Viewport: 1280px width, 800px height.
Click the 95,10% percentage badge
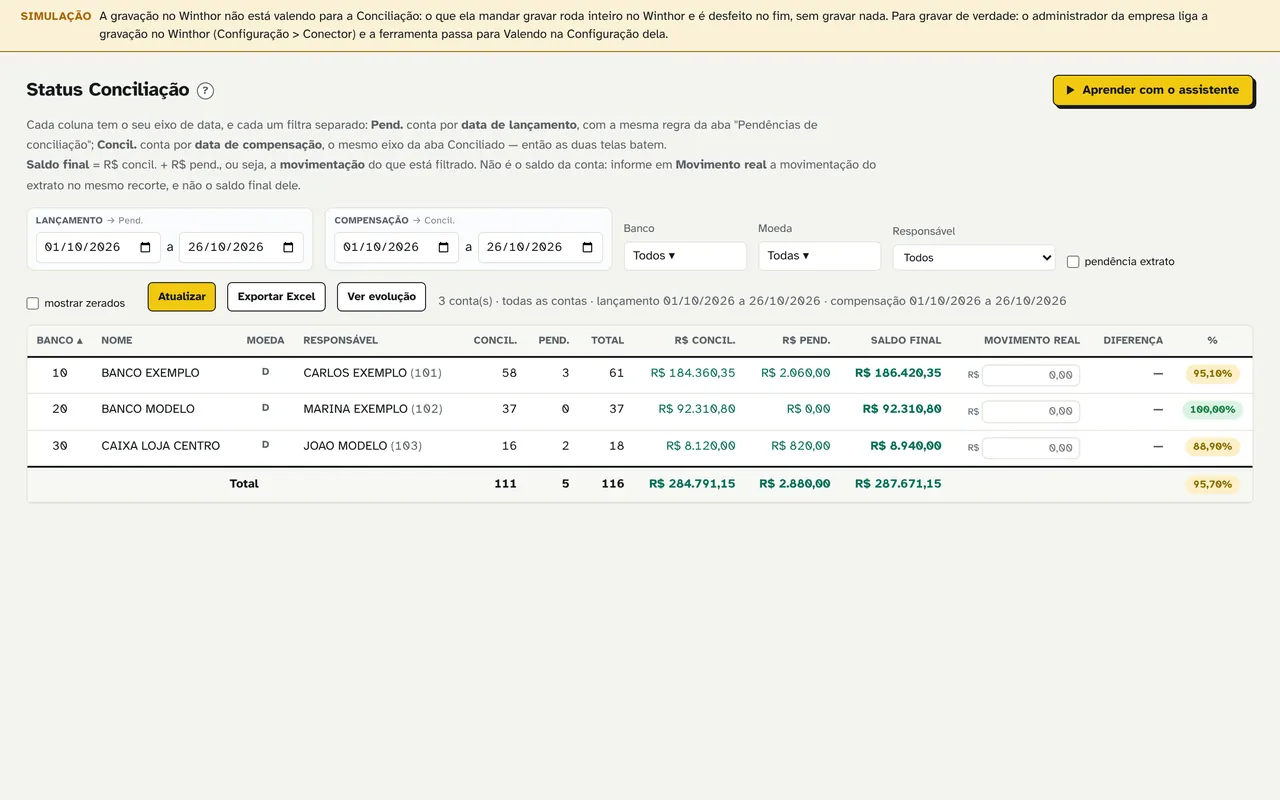(x=1212, y=374)
